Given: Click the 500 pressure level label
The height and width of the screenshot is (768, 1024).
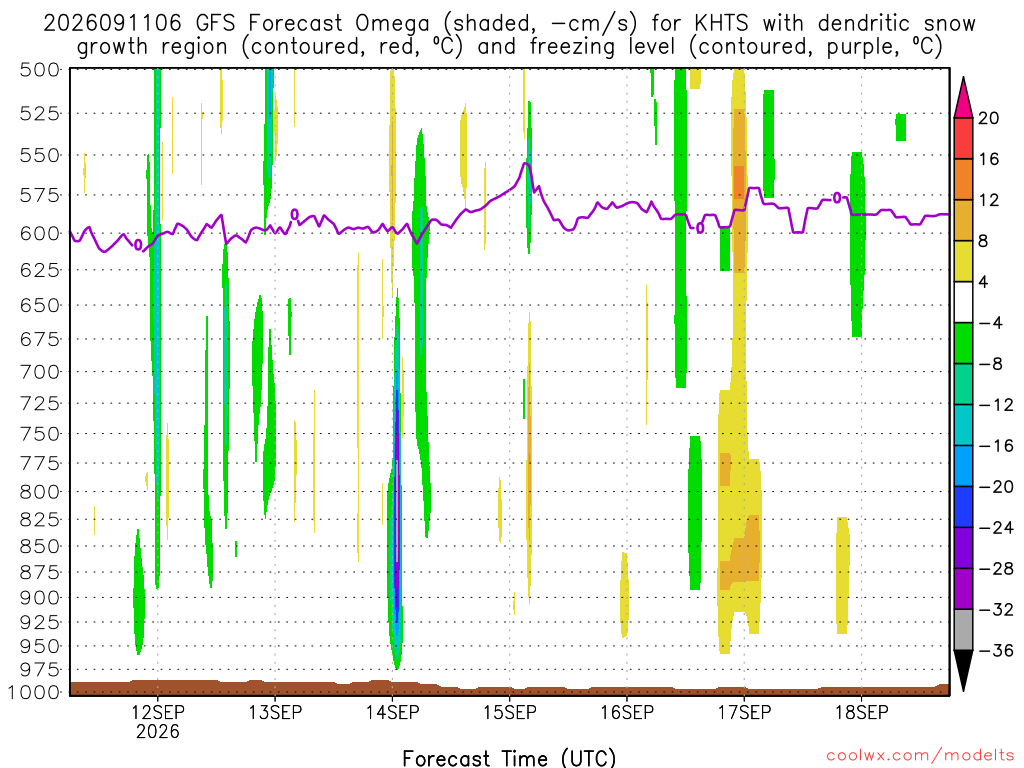Looking at the screenshot, I should [x=40, y=70].
